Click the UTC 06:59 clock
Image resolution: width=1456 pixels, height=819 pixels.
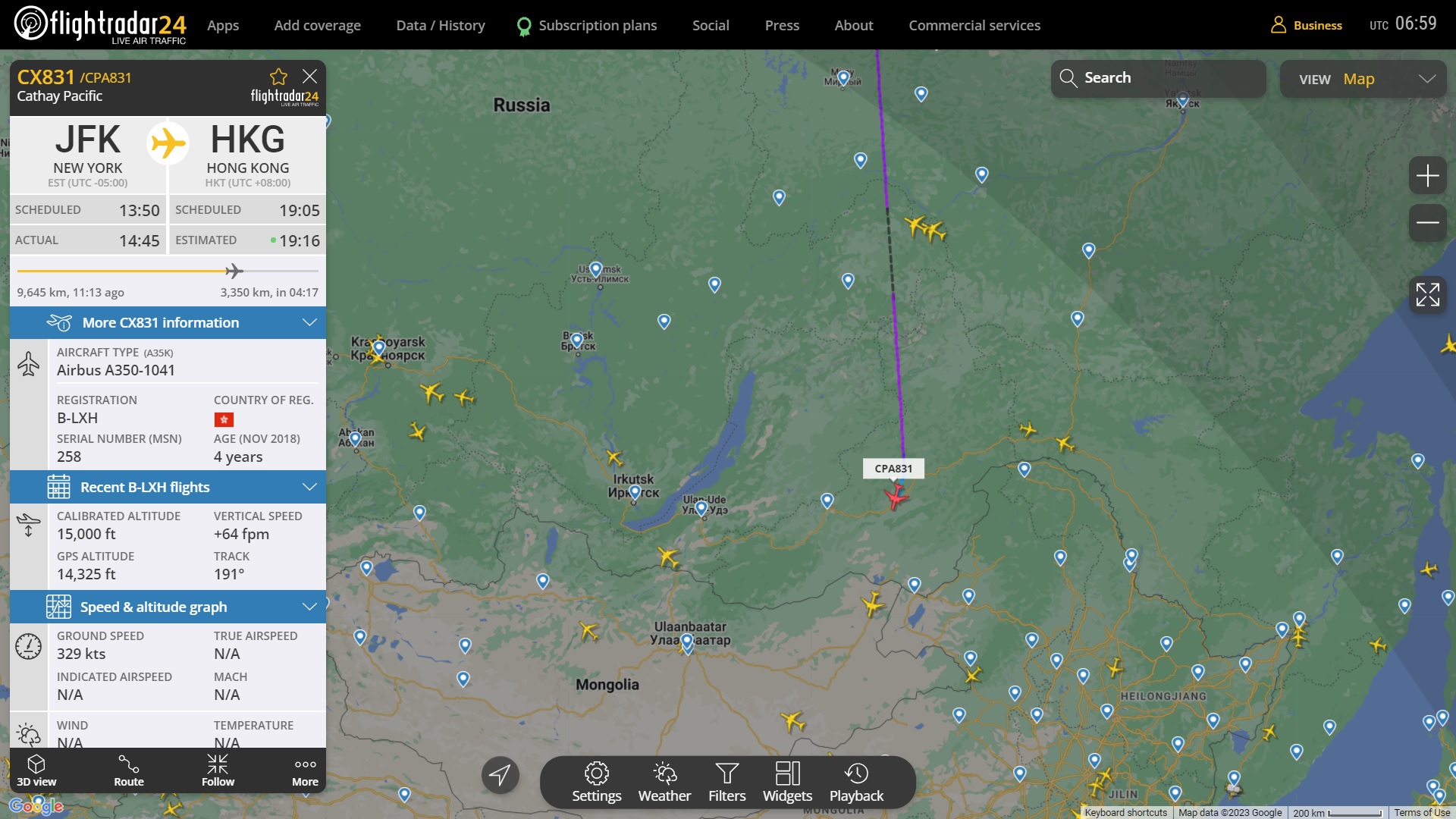click(1403, 24)
